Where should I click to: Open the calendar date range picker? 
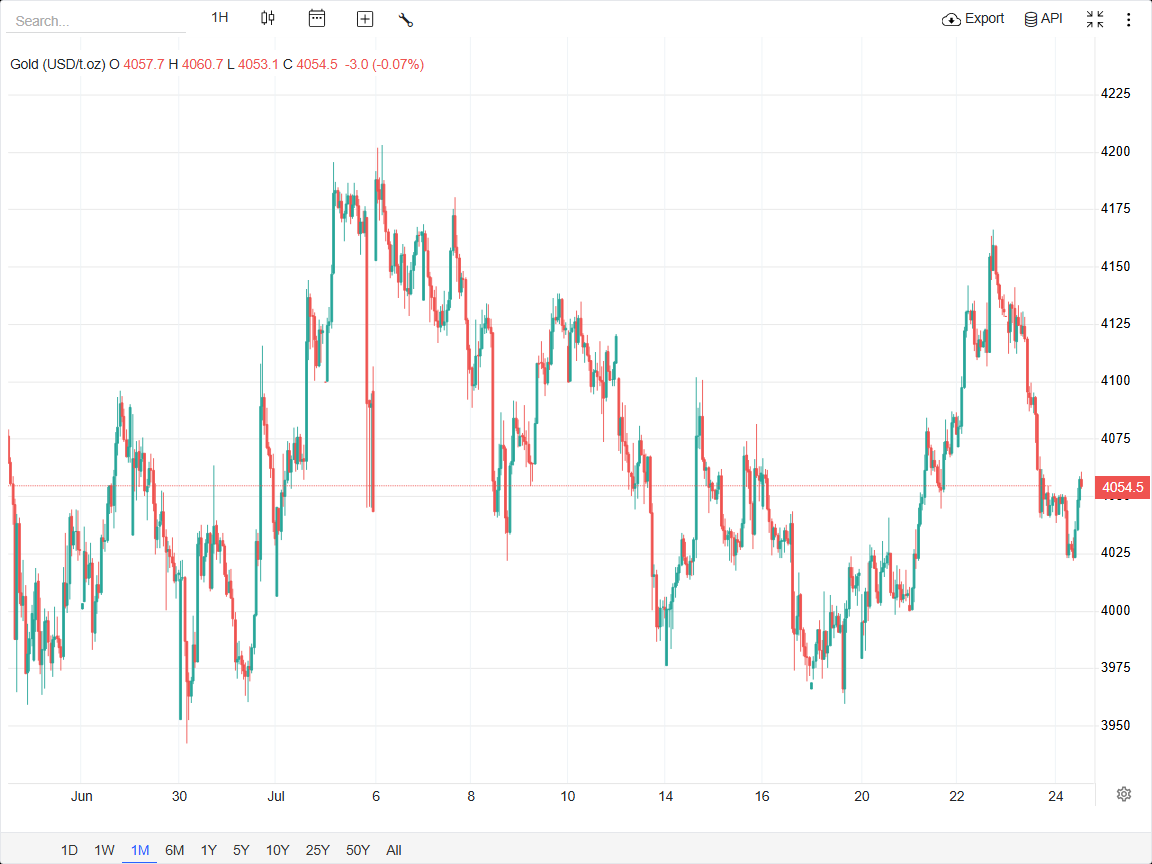[317, 18]
